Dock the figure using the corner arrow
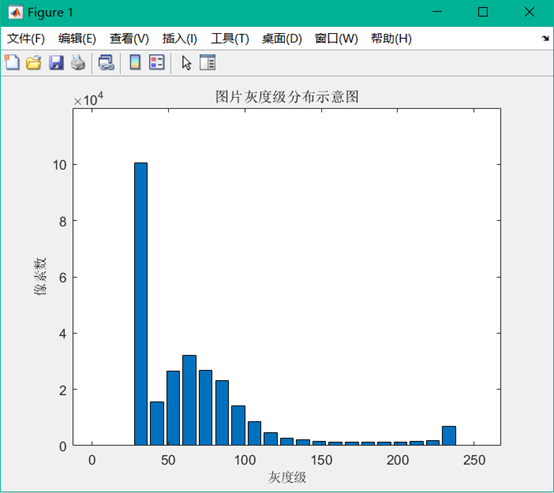 click(x=545, y=38)
